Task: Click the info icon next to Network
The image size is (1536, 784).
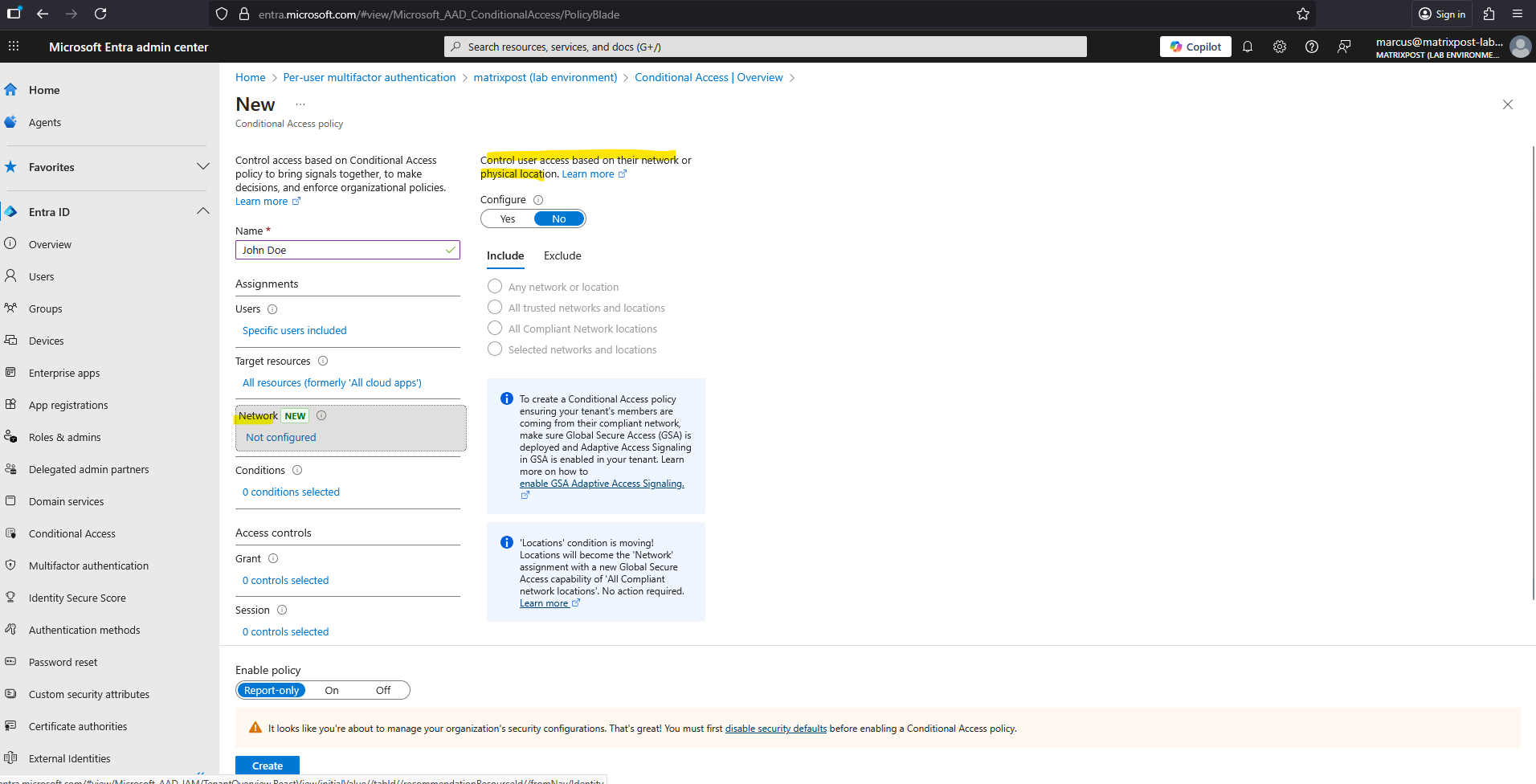Action: pyautogui.click(x=321, y=415)
